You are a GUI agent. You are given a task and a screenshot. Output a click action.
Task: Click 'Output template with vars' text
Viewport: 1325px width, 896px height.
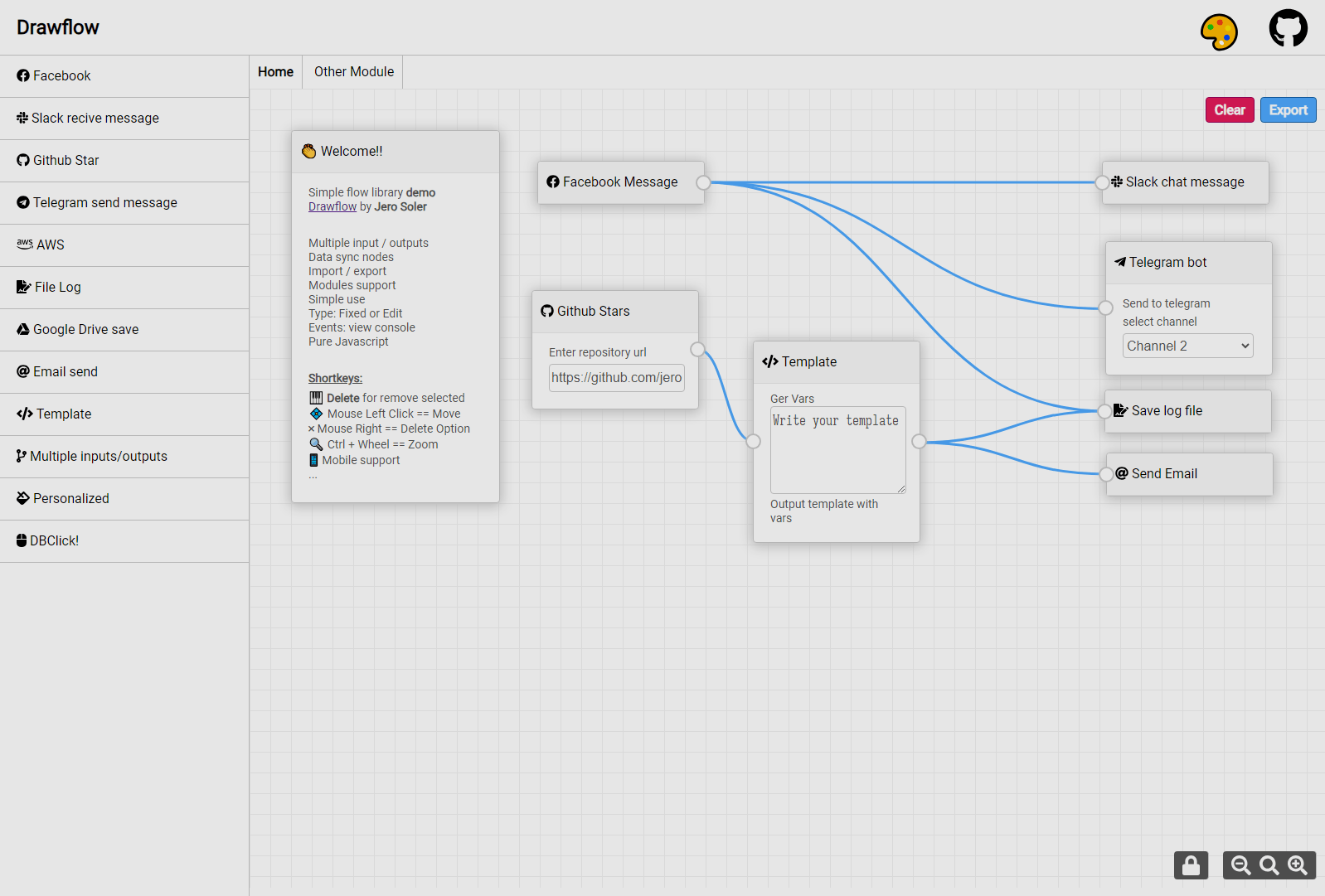pyautogui.click(x=824, y=511)
